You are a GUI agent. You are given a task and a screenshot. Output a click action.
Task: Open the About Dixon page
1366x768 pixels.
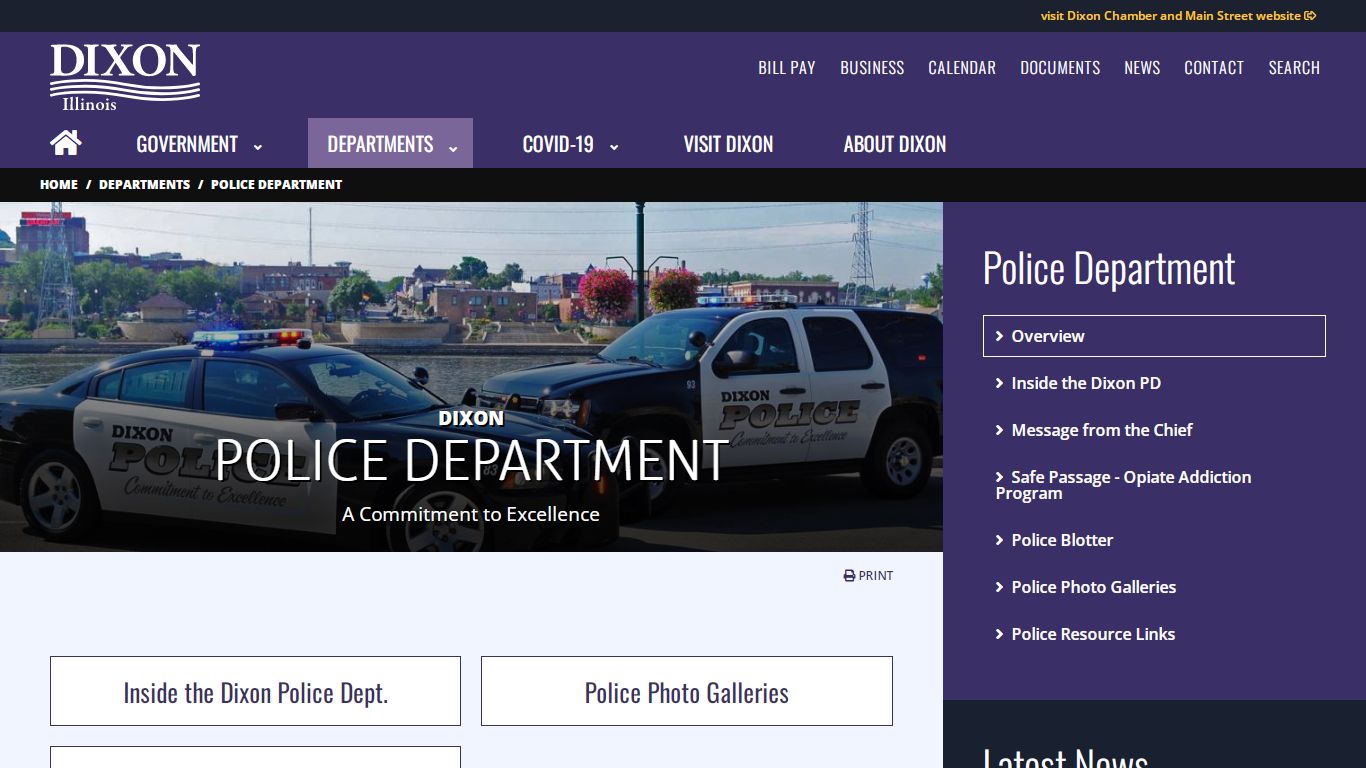pos(895,144)
